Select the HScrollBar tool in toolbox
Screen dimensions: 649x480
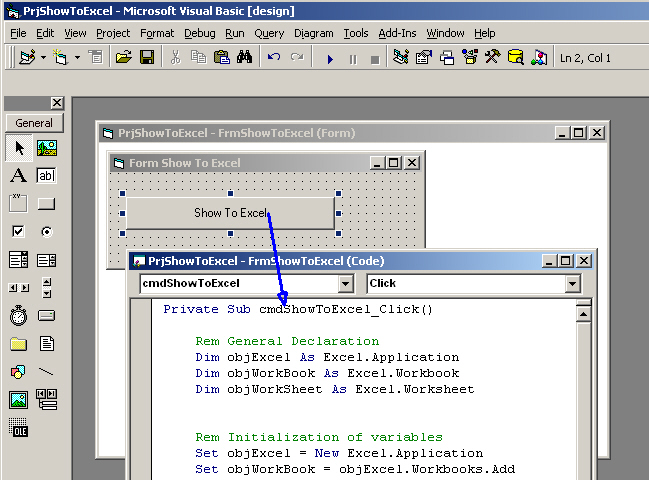(x=19, y=288)
